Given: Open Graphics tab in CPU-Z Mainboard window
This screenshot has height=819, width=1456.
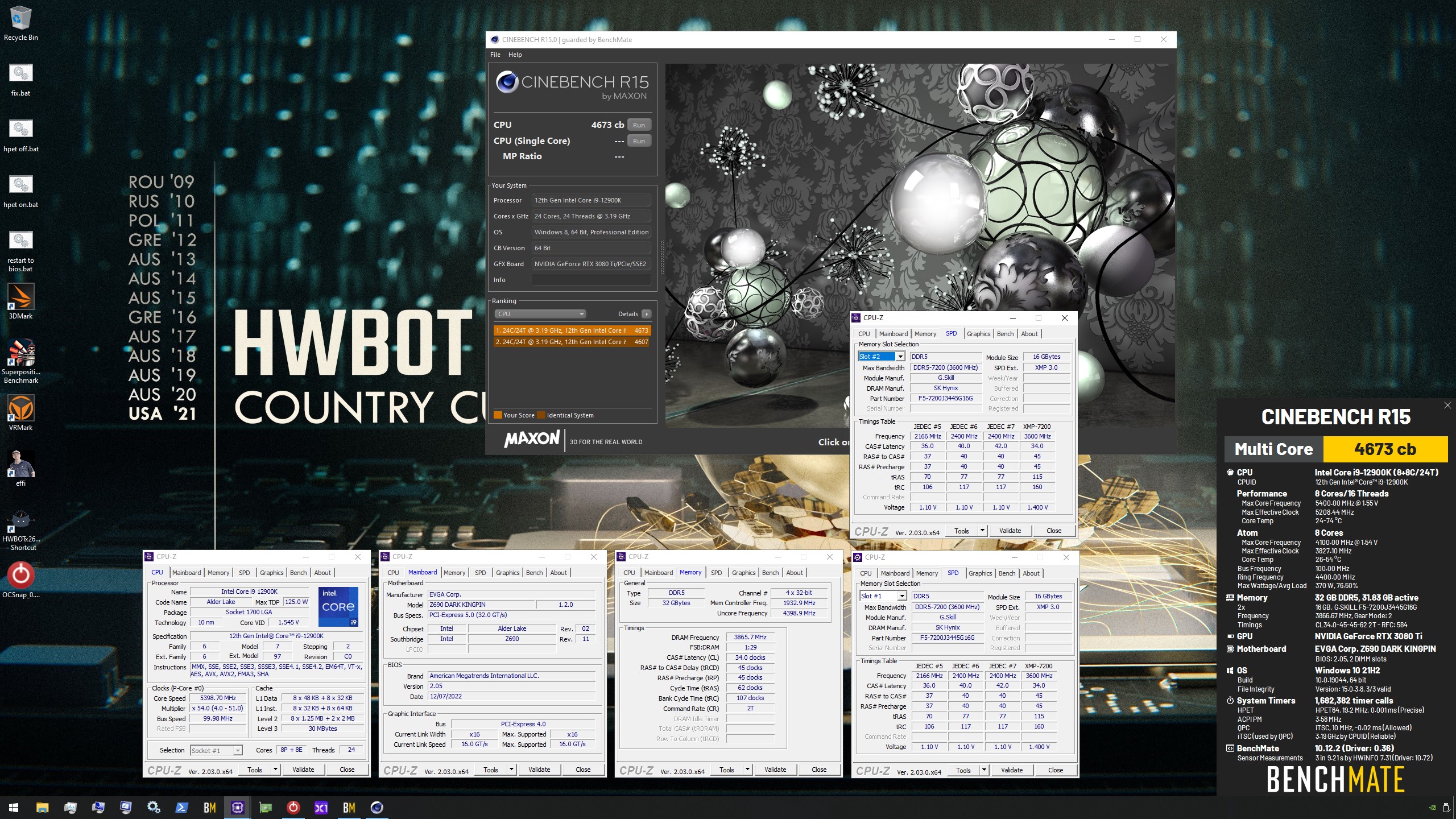Looking at the screenshot, I should [x=507, y=573].
